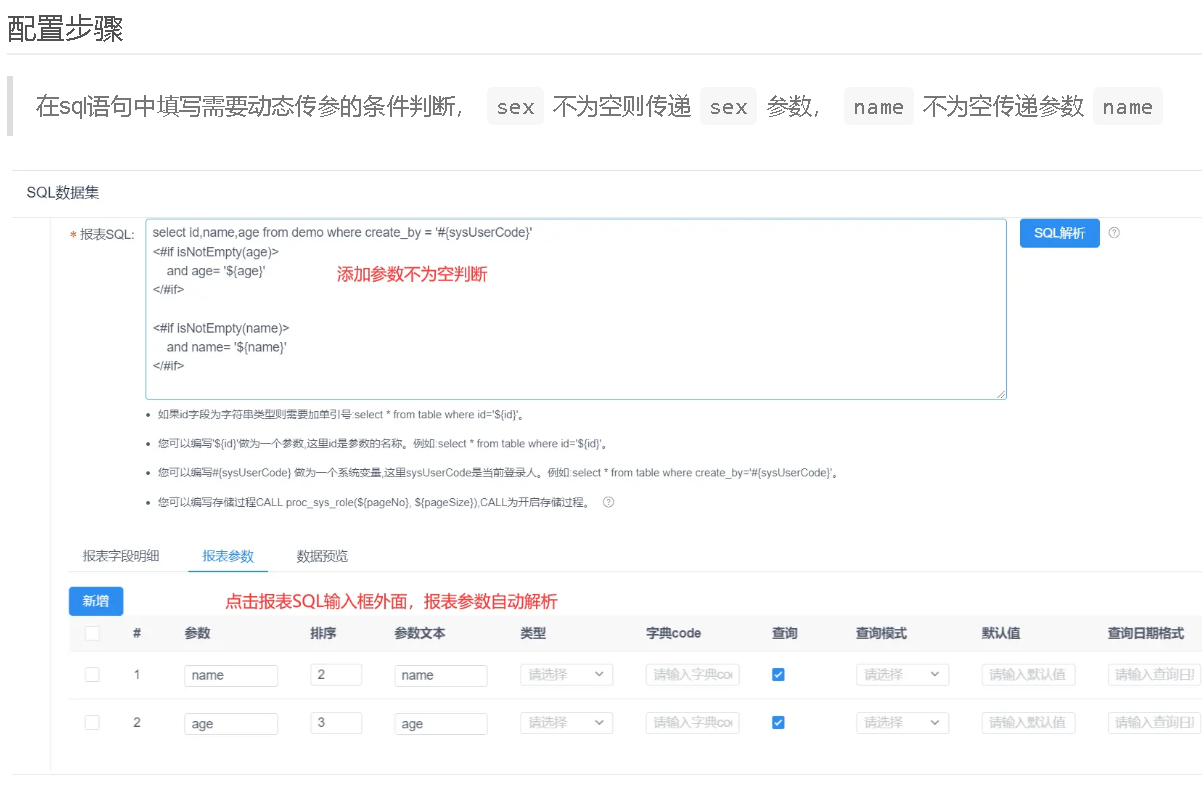Check the row checkbox for parameter age
This screenshot has width=1202, height=796.
pos(92,722)
